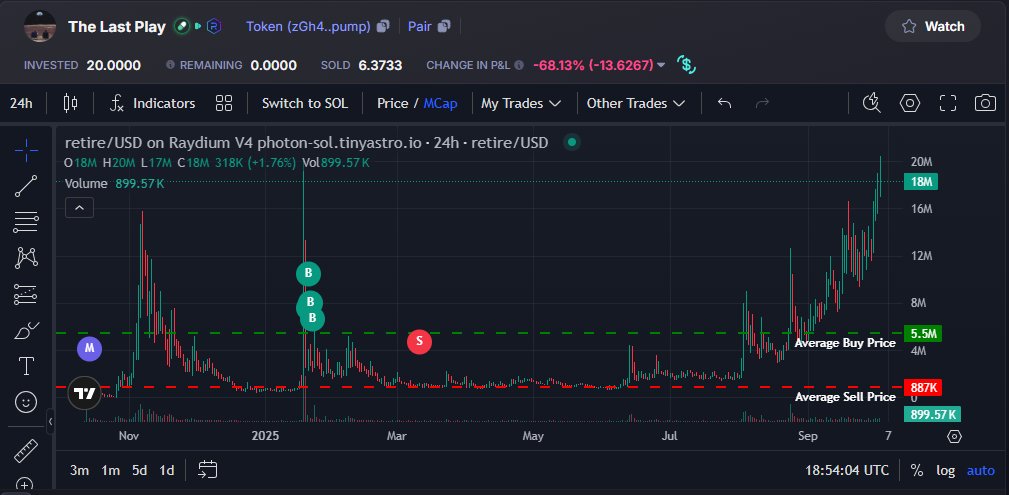Click the 5.5M average buy price label
The height and width of the screenshot is (495, 1009).
[x=922, y=333]
